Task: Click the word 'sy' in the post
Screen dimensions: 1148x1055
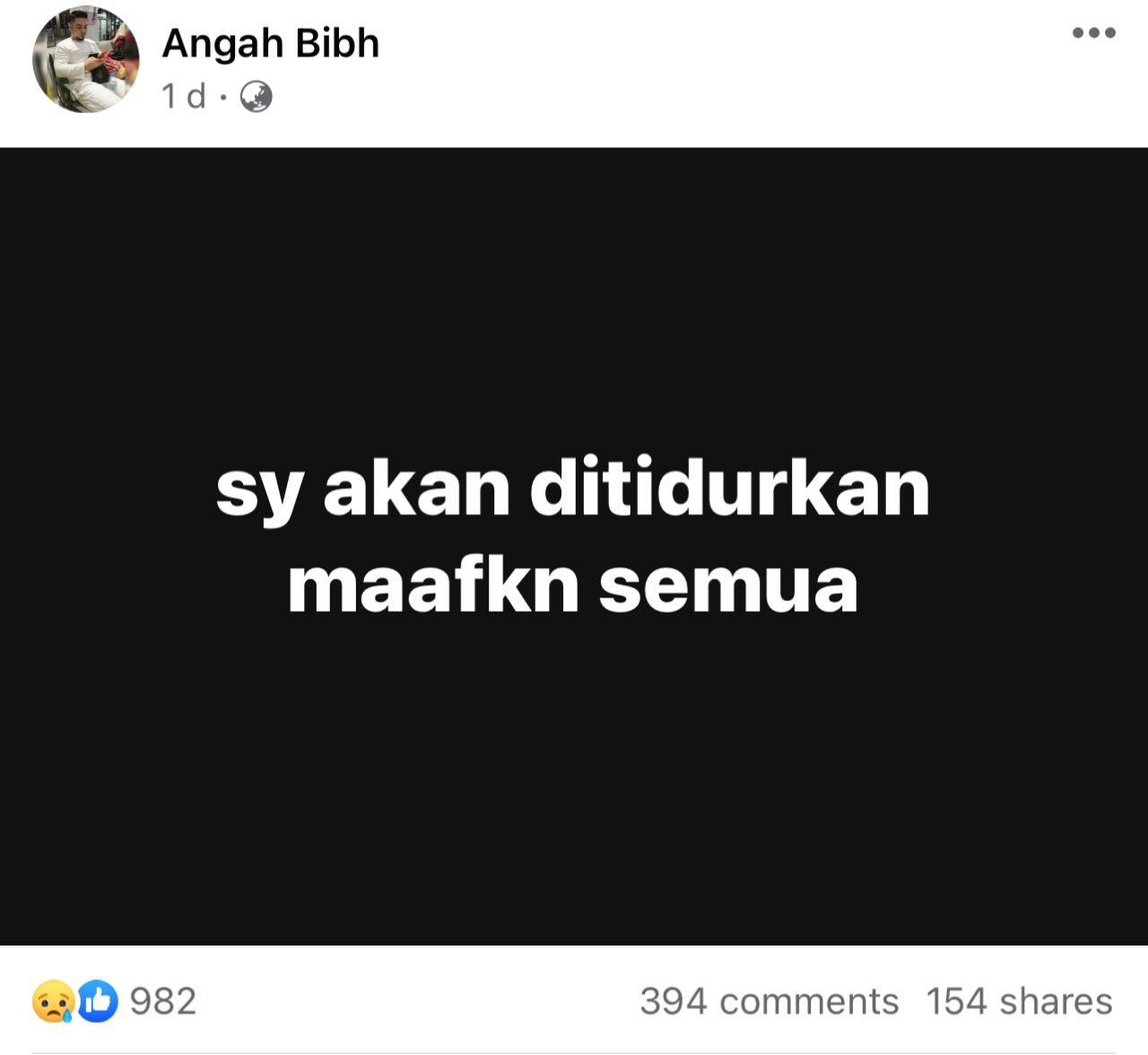Action: (x=258, y=495)
